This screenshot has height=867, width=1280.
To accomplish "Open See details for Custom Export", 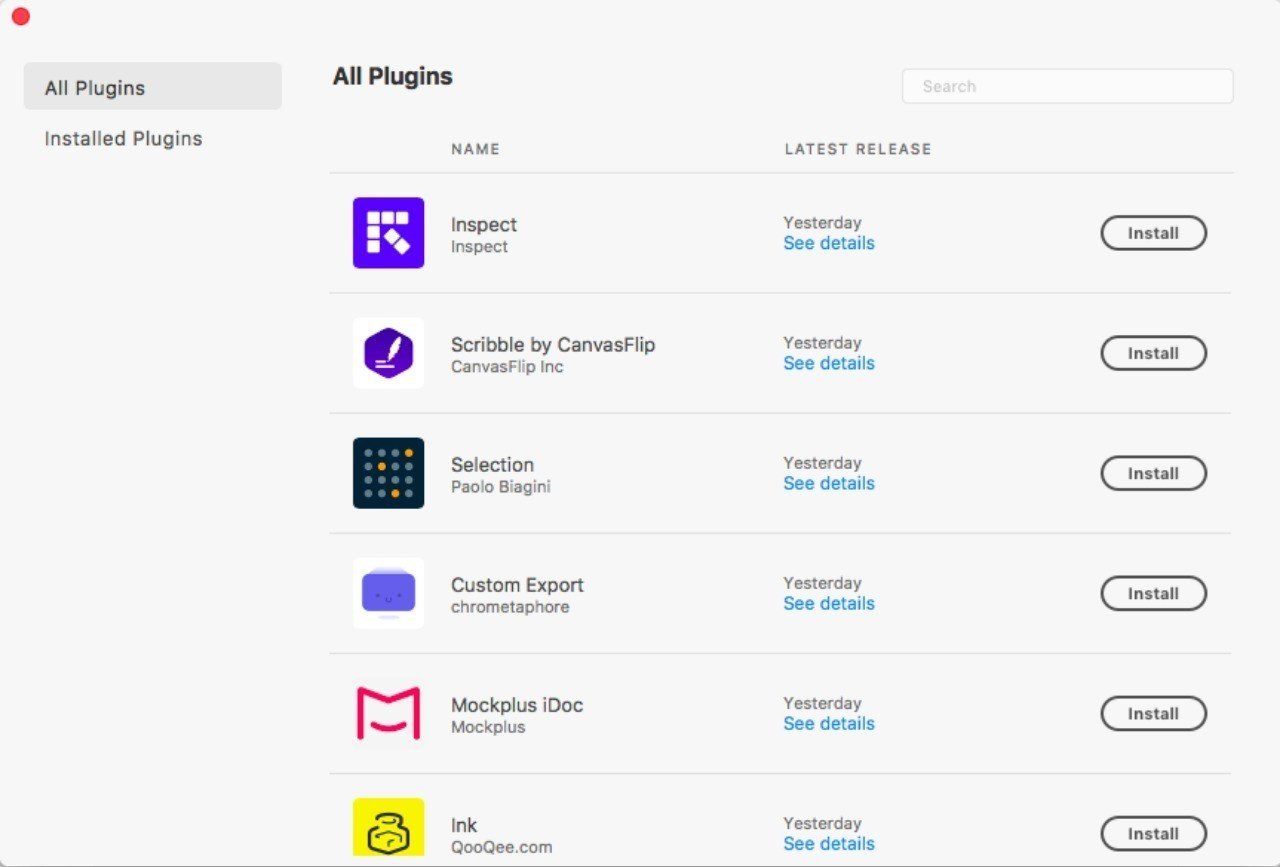I will pos(829,603).
